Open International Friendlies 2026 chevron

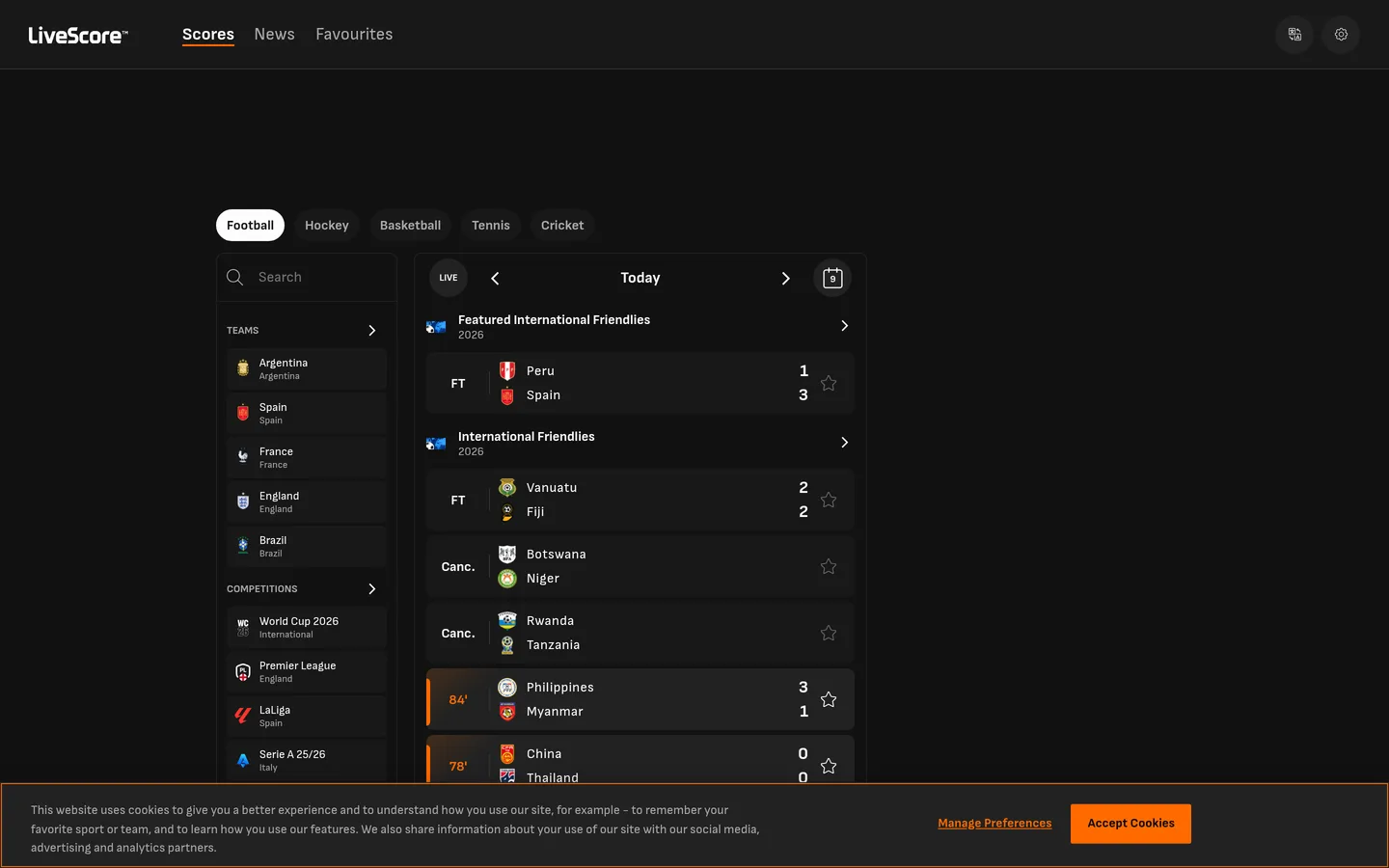coord(844,443)
